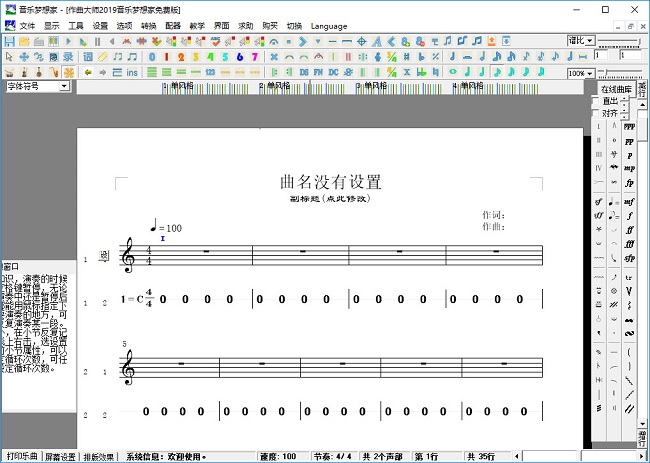Click the saxophone instrument icon
650x463 pixels.
(x=54, y=73)
